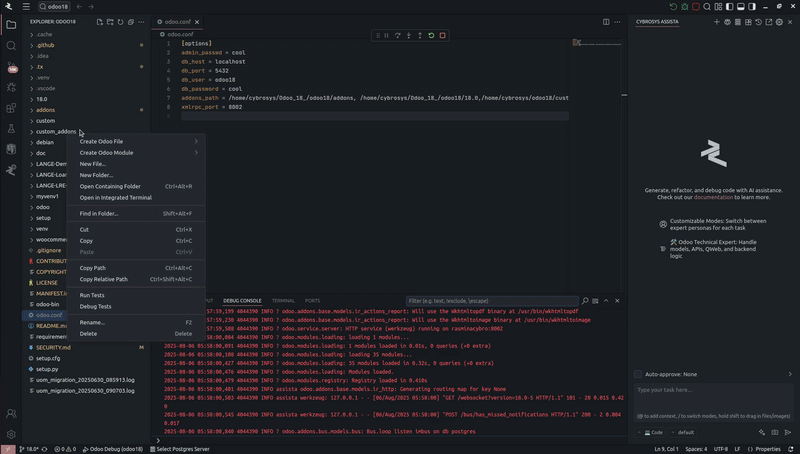Select Delete in context menu
This screenshot has height=454, width=800.
click(x=136, y=334)
